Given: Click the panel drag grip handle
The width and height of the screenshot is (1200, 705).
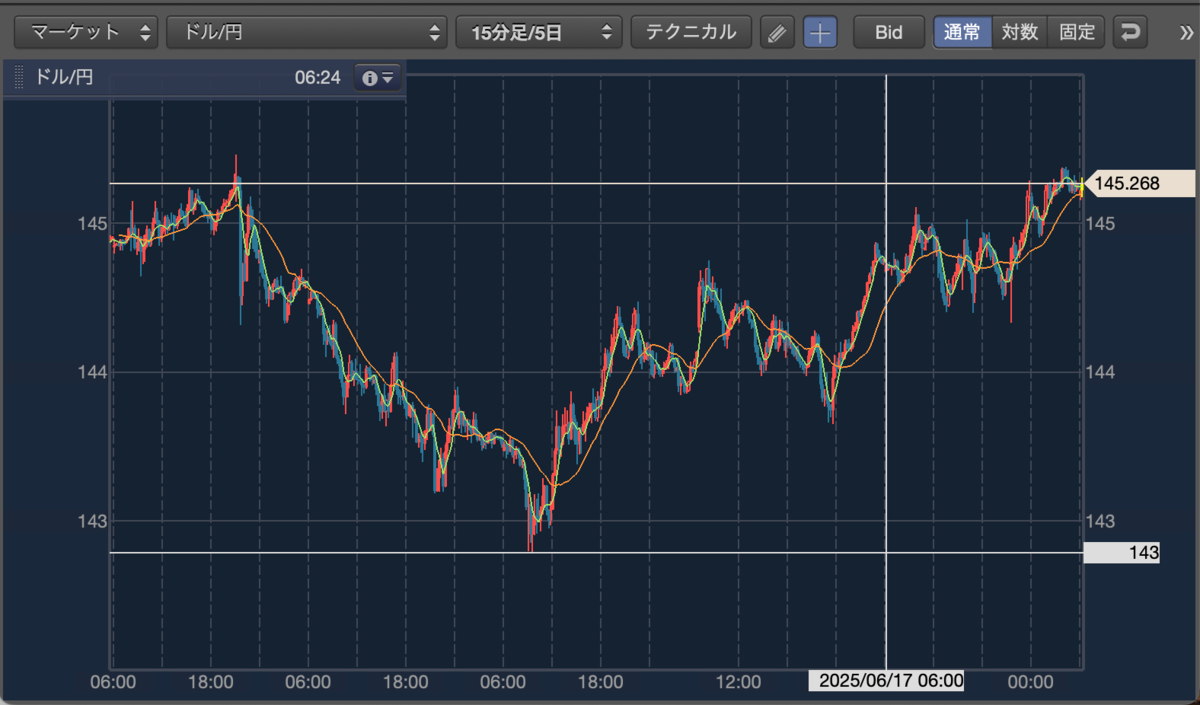Looking at the screenshot, I should point(19,78).
